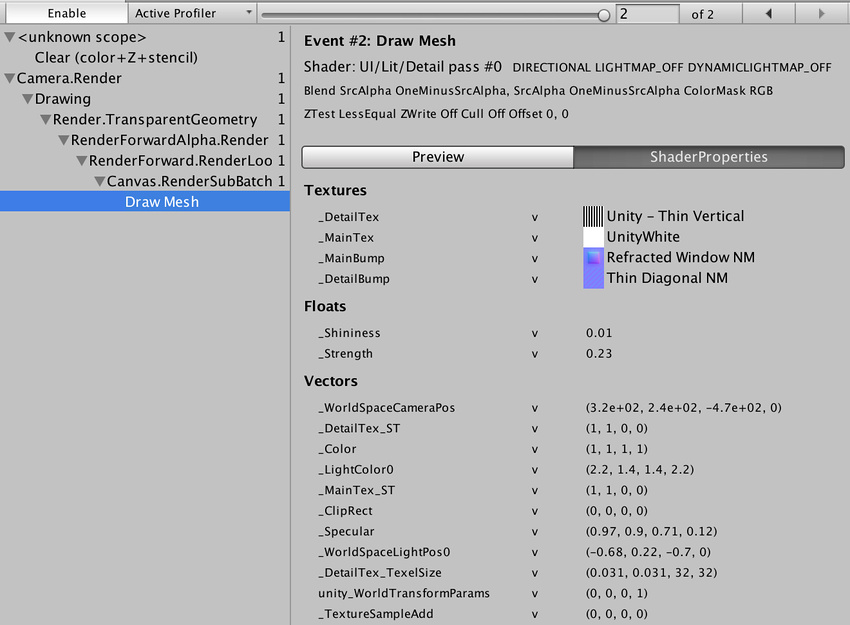The width and height of the screenshot is (850, 625).
Task: Click the Unity – Thin Vertical texture thumbnail
Action: pos(593,216)
